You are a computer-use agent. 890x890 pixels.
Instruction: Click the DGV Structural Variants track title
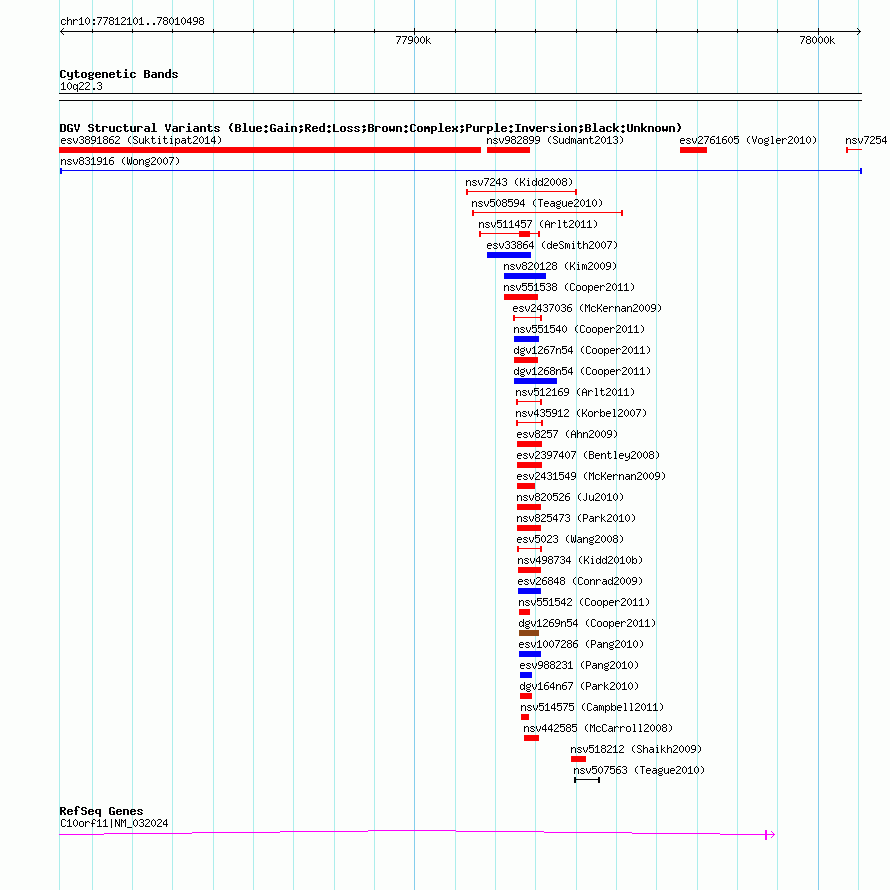[x=371, y=128]
